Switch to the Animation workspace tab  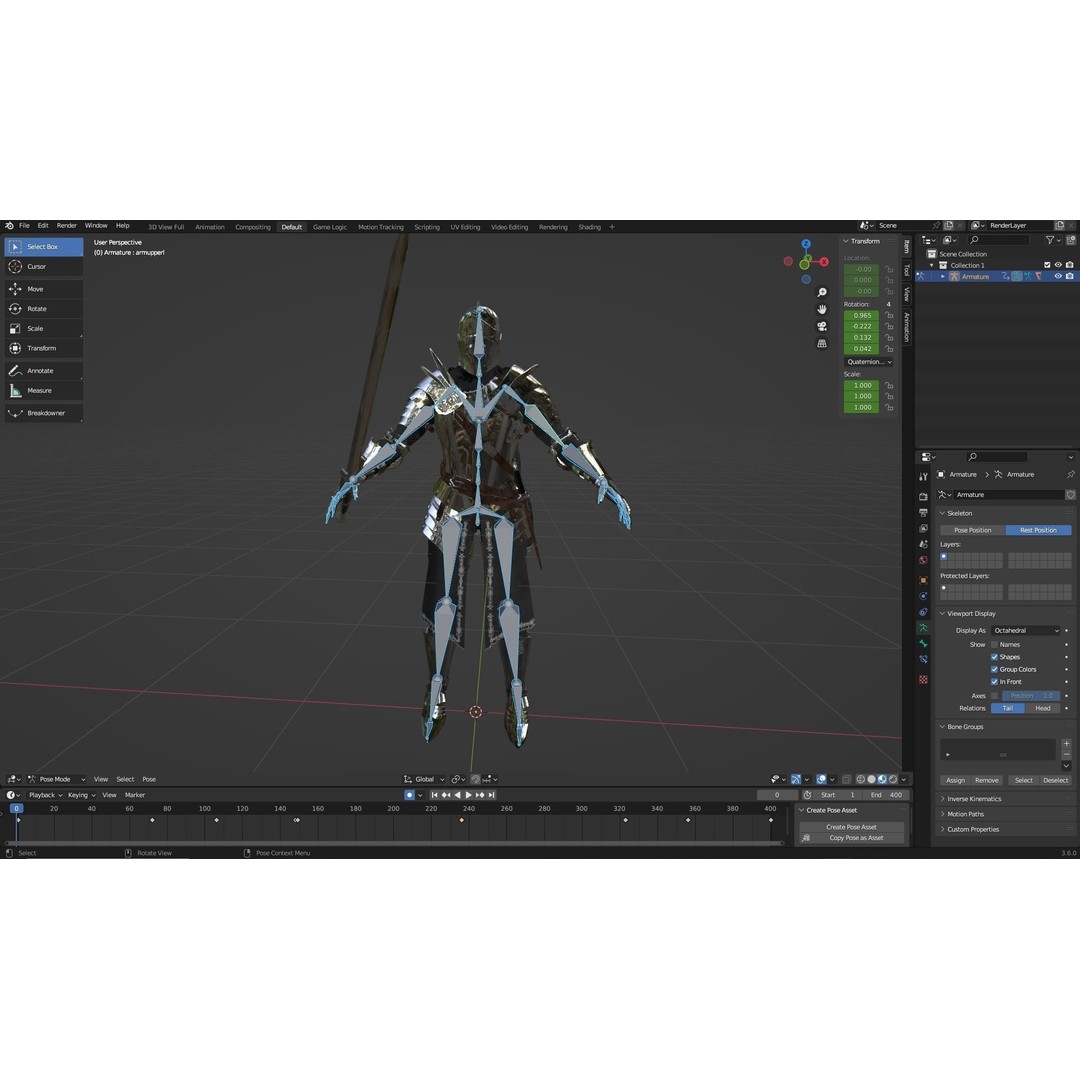pyautogui.click(x=209, y=227)
